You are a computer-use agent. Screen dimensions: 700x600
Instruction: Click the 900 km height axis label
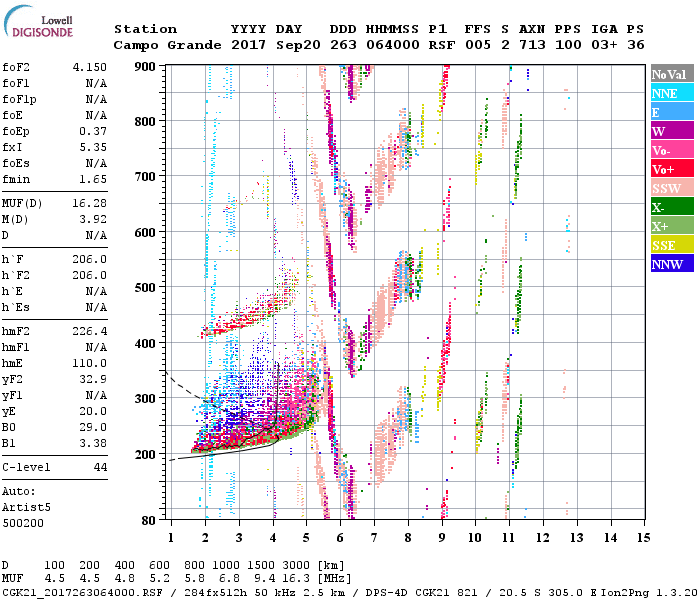(147, 66)
